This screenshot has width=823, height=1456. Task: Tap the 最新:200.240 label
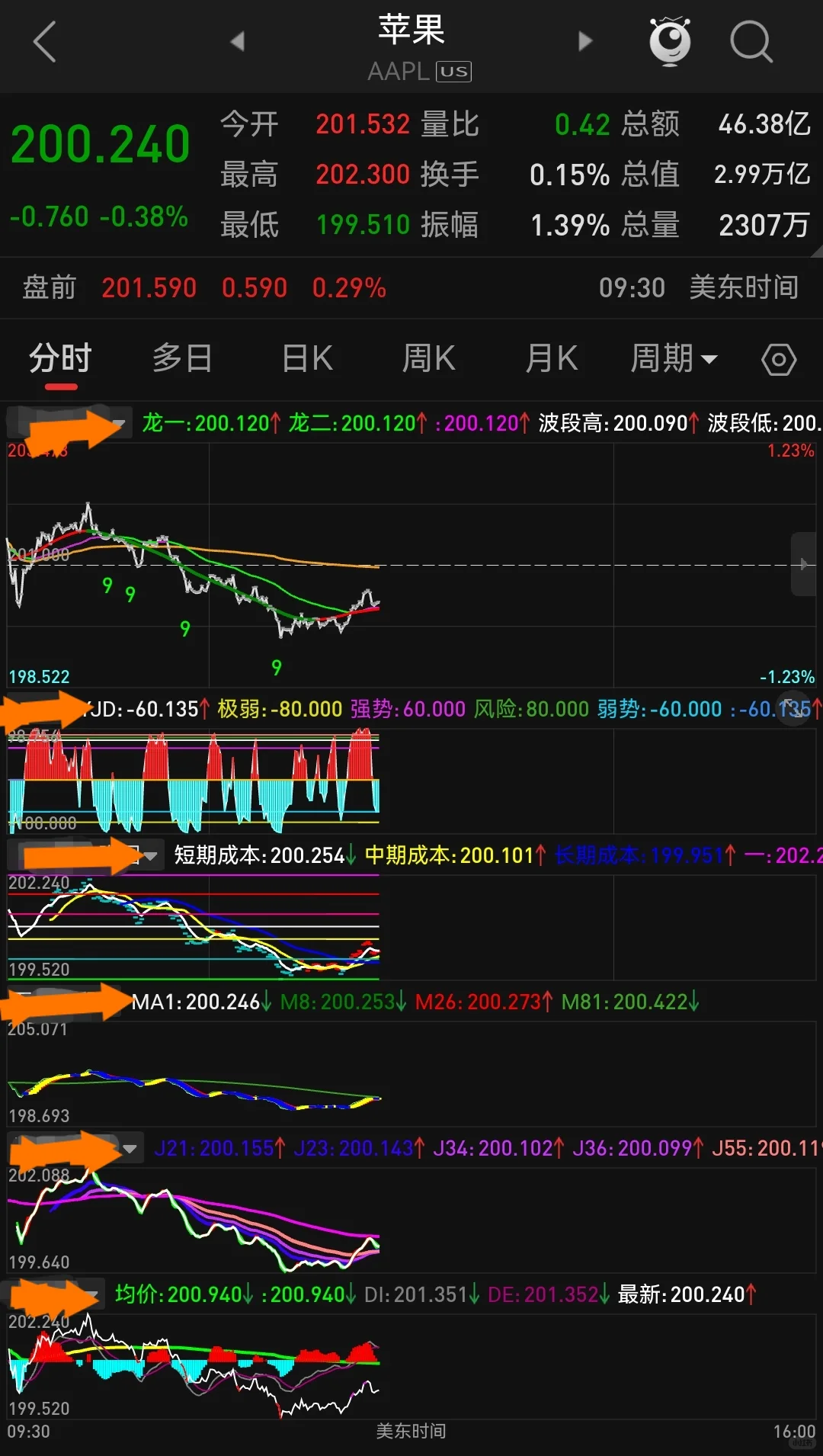pyautogui.click(x=687, y=1294)
